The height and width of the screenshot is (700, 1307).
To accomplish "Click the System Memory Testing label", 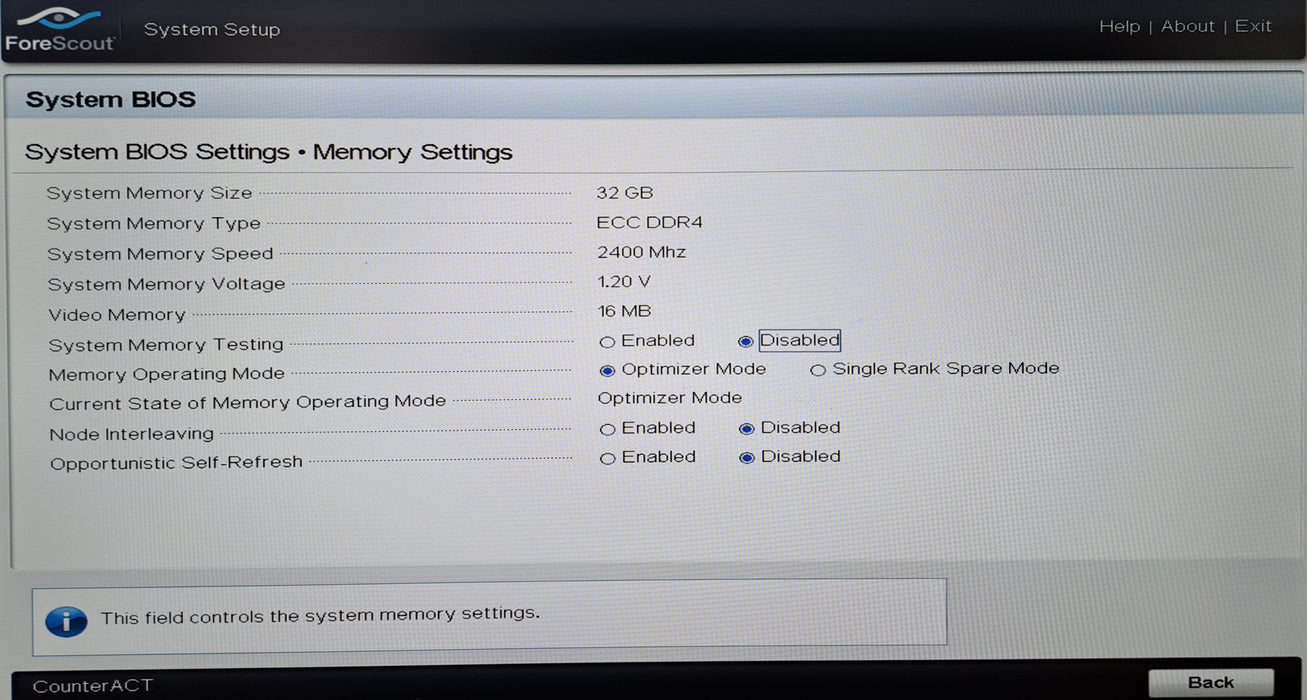I will 166,345.
